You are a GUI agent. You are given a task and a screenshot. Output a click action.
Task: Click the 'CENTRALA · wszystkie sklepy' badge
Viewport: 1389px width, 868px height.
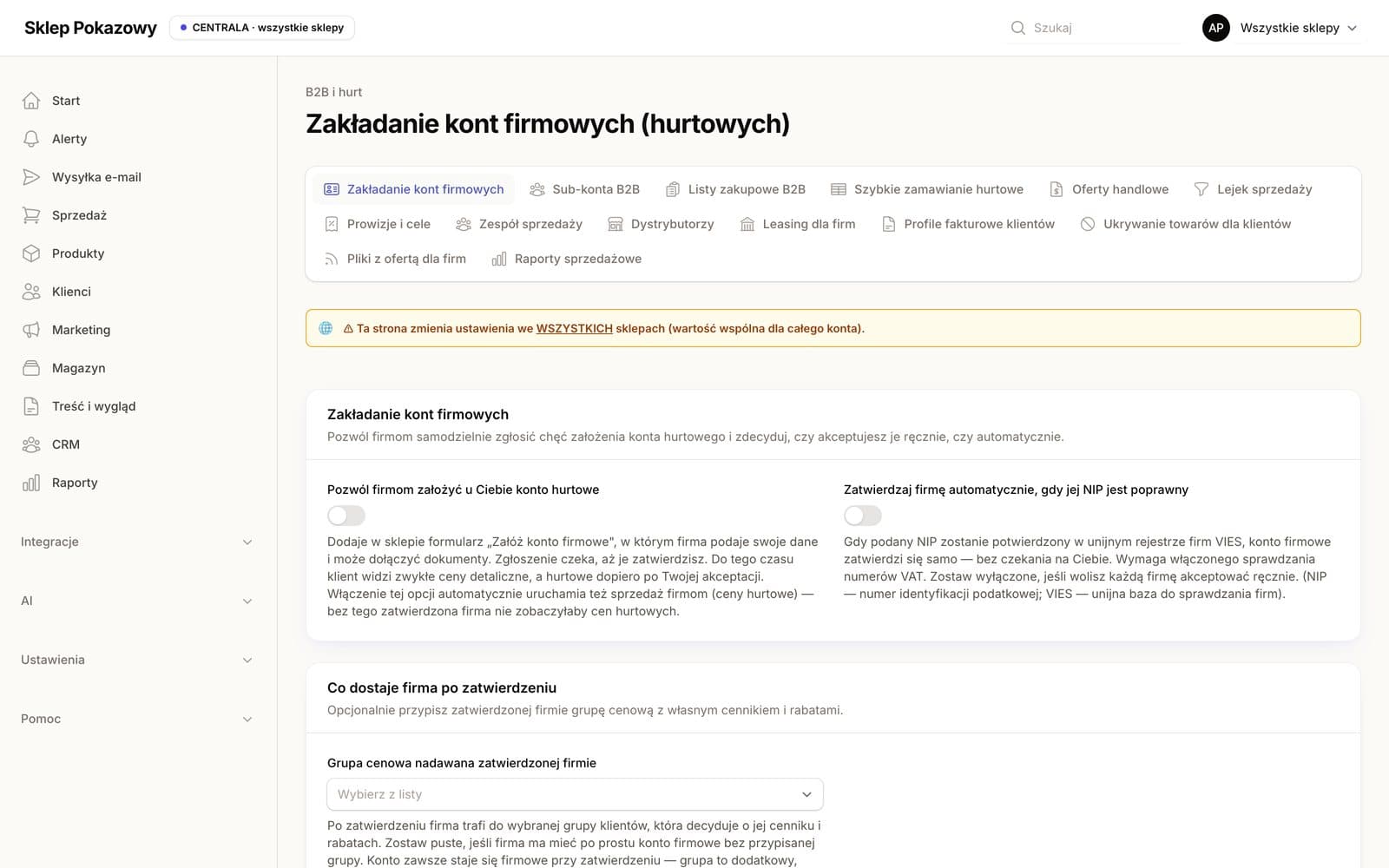click(x=261, y=28)
